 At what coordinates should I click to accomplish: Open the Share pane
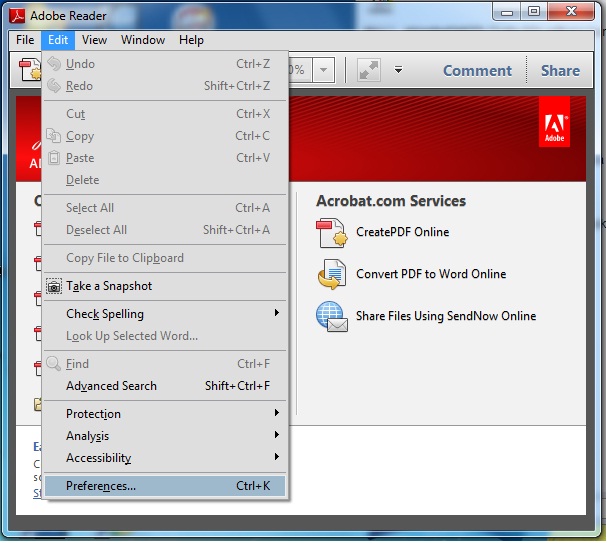click(x=560, y=70)
